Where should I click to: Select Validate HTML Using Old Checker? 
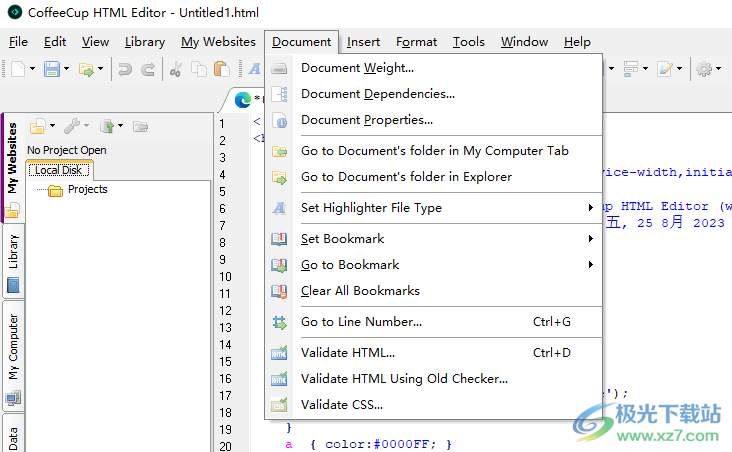(x=433, y=379)
